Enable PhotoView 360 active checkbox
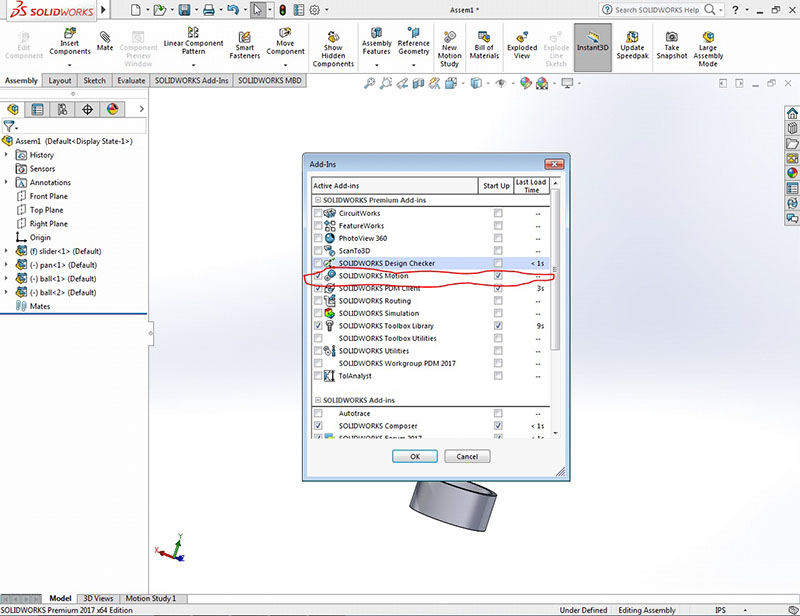800x616 pixels. point(318,238)
